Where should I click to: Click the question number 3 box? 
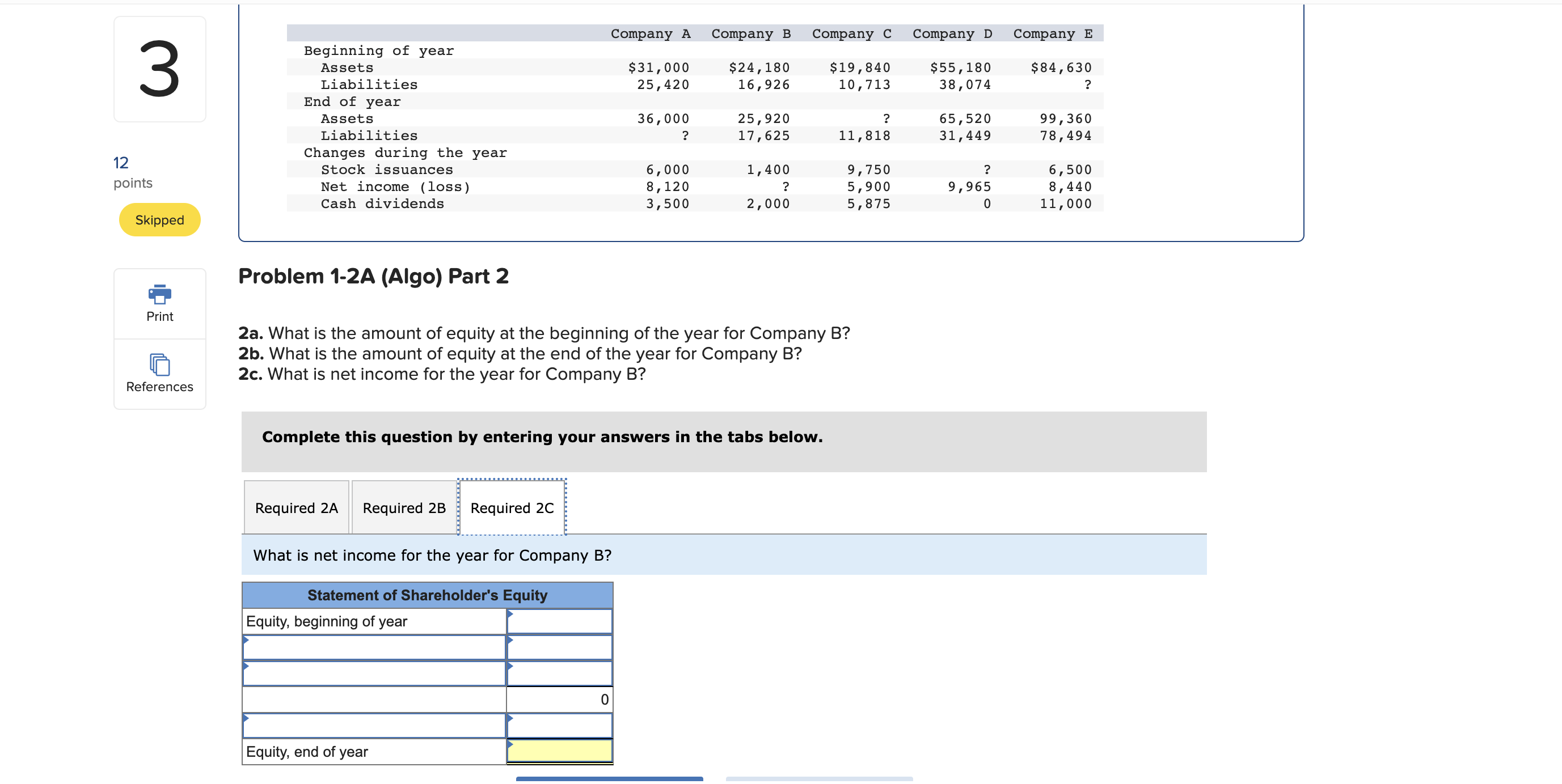coord(159,69)
